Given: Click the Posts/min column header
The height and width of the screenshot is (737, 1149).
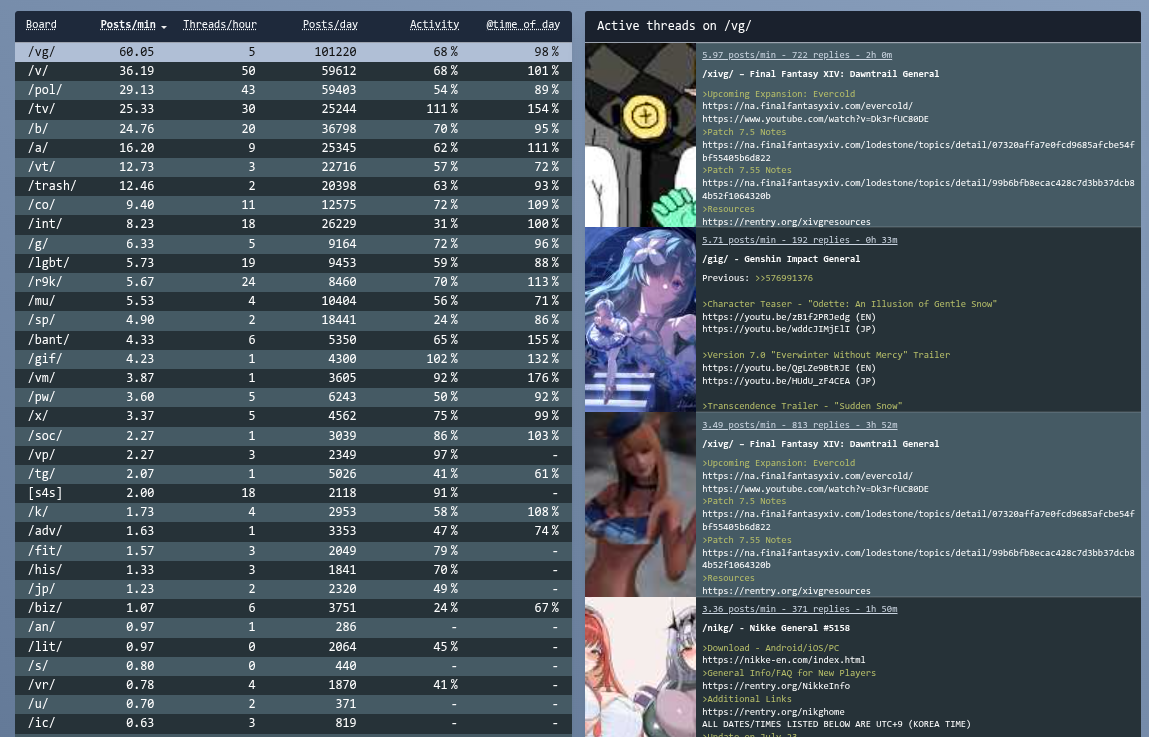Looking at the screenshot, I should 128,25.
